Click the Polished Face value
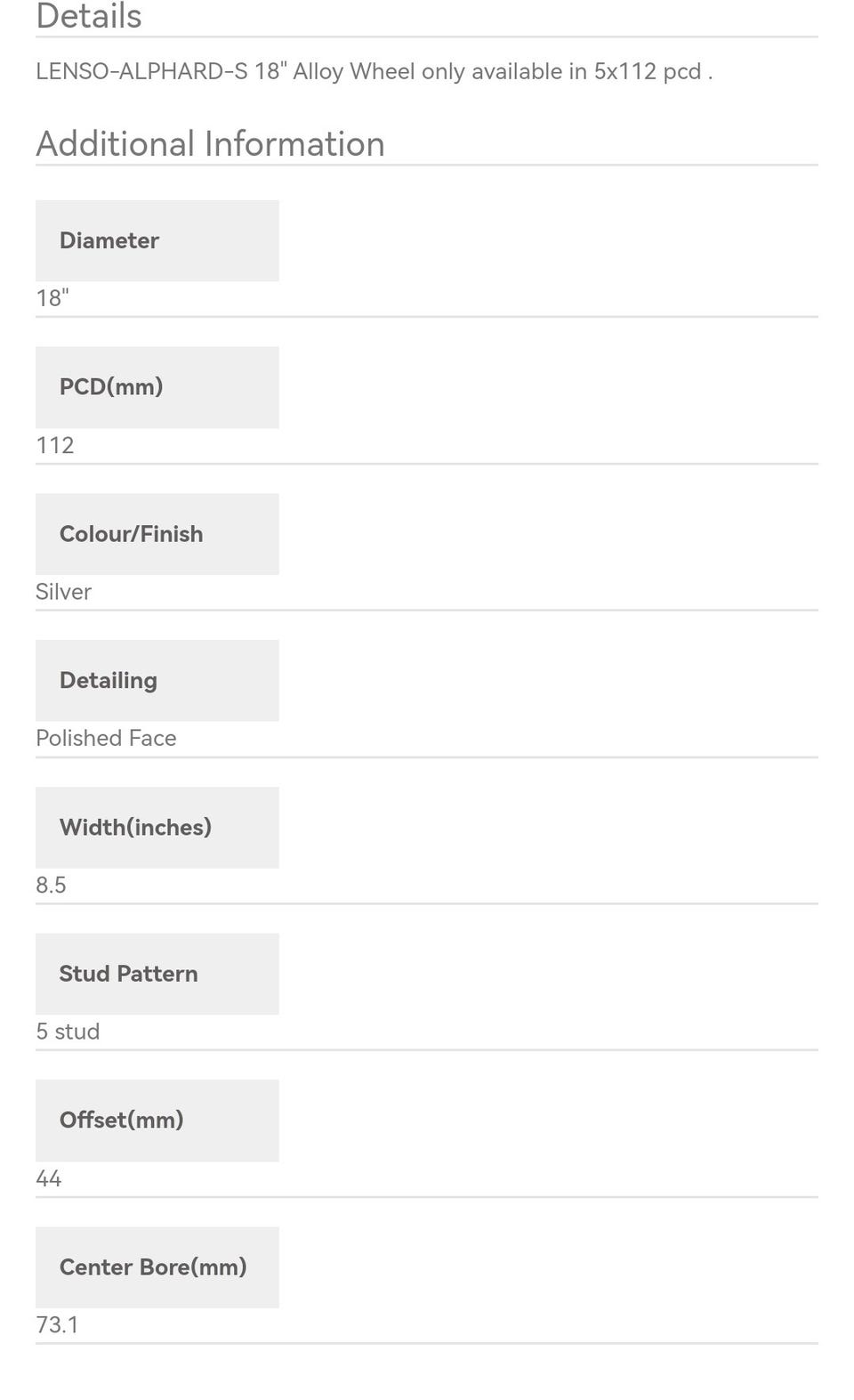The image size is (854, 1400). click(x=106, y=738)
